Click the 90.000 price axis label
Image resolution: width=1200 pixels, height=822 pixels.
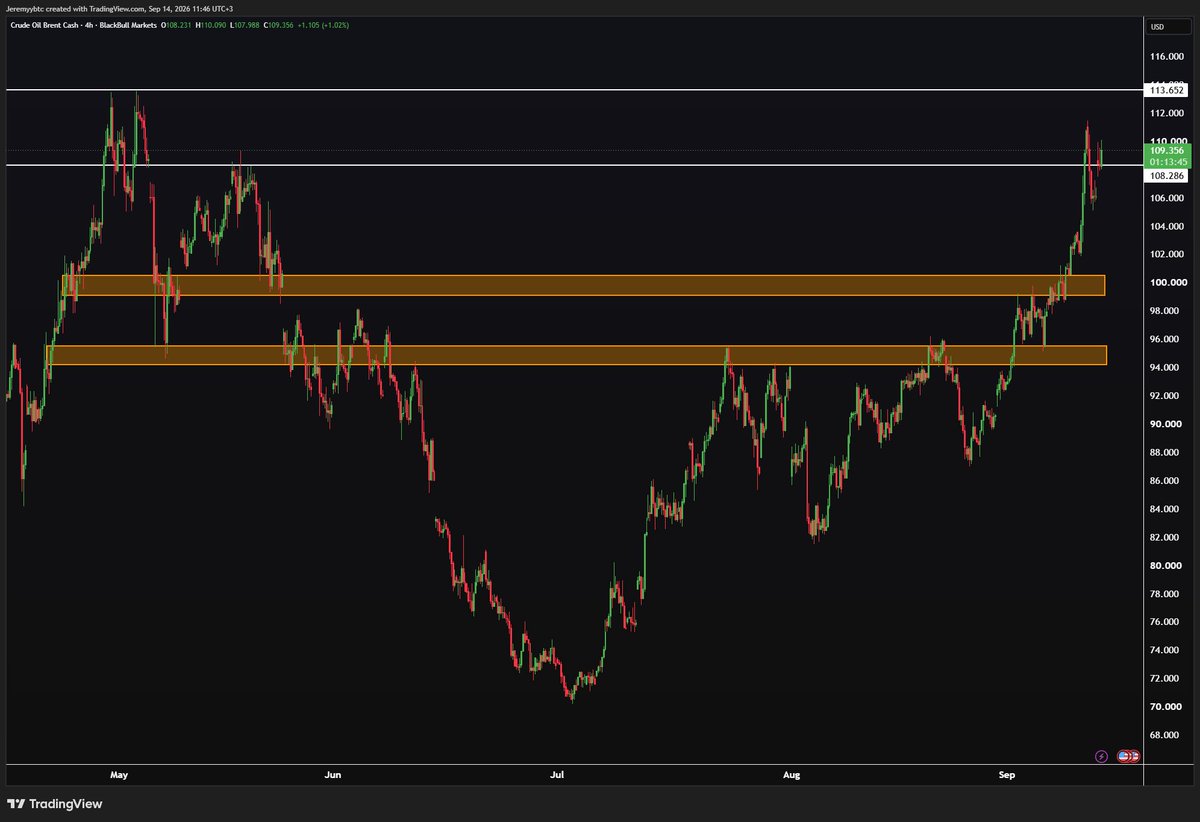click(x=1168, y=424)
